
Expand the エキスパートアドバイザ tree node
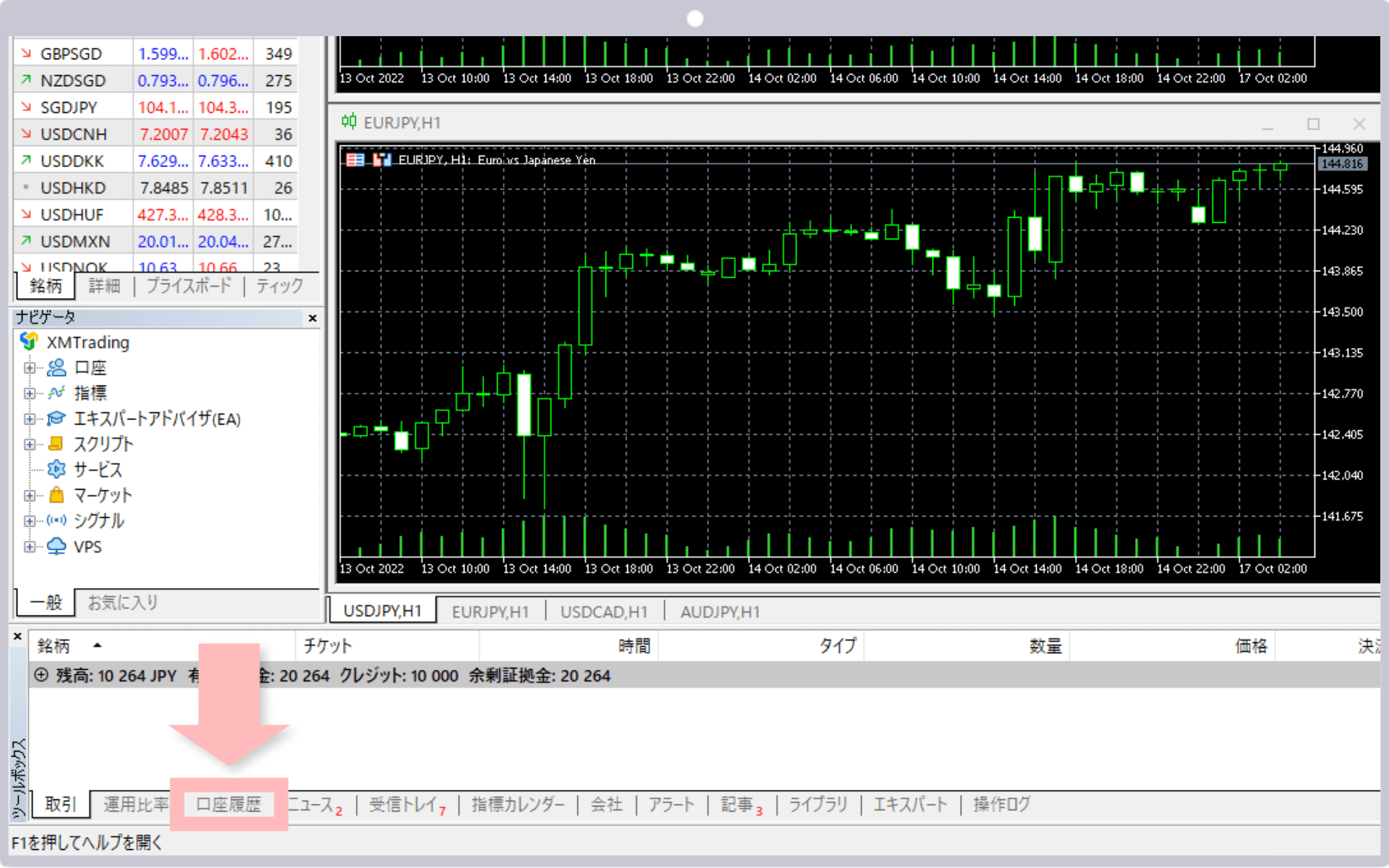tap(30, 419)
